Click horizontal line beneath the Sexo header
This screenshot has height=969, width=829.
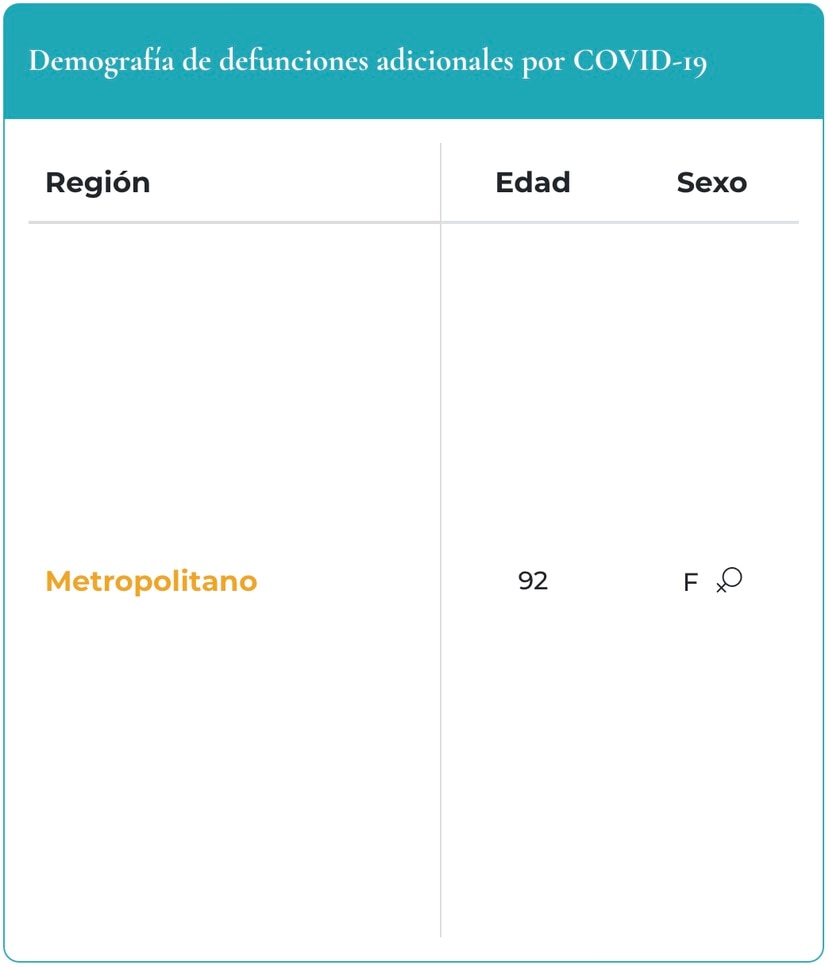coord(712,222)
